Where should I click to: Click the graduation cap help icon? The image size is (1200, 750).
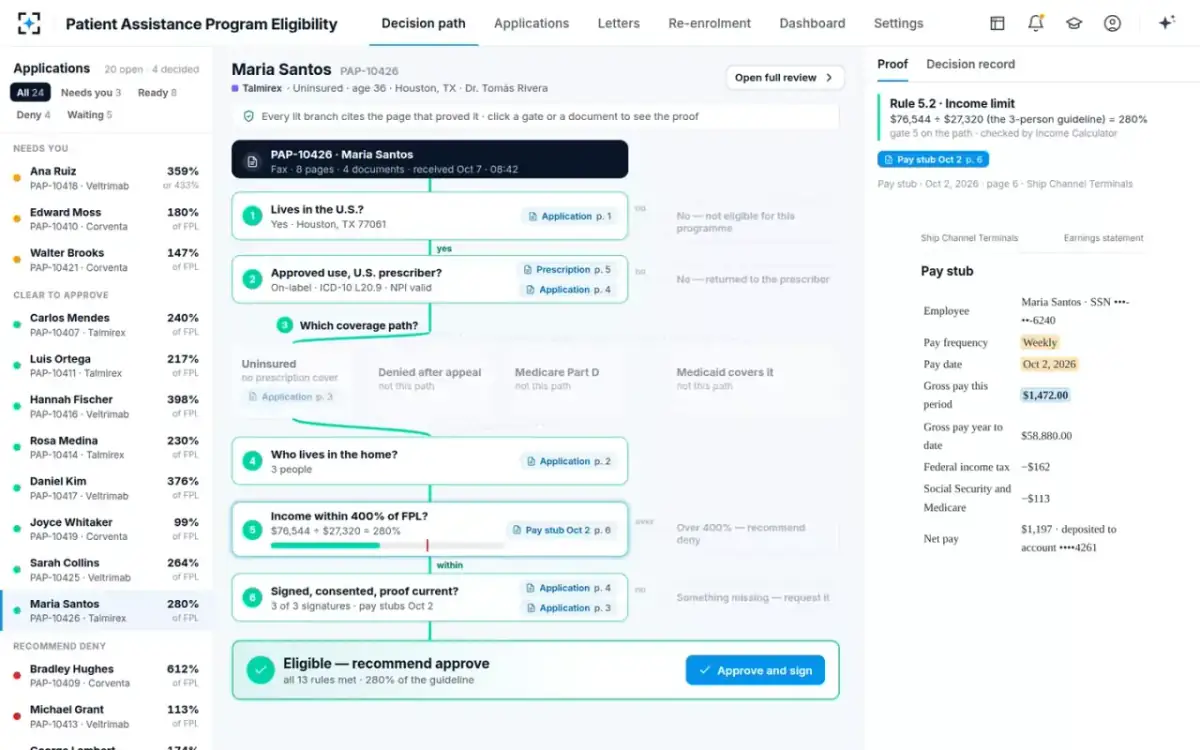point(1074,23)
